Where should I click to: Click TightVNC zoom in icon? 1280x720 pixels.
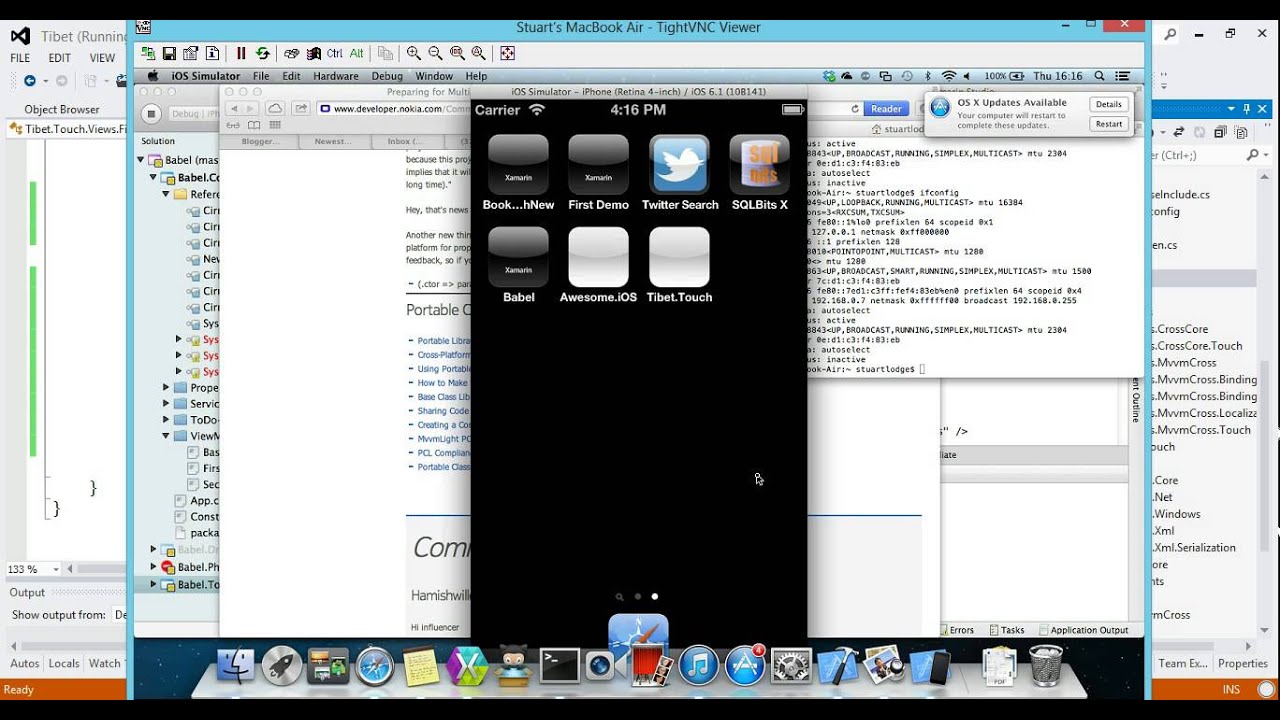[x=413, y=53]
